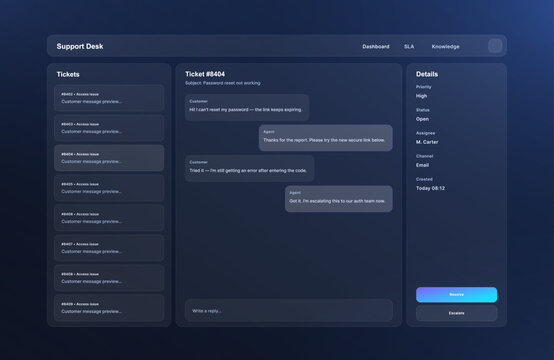The width and height of the screenshot is (554, 360).
Task: Click the Resolve button
Action: (x=456, y=295)
